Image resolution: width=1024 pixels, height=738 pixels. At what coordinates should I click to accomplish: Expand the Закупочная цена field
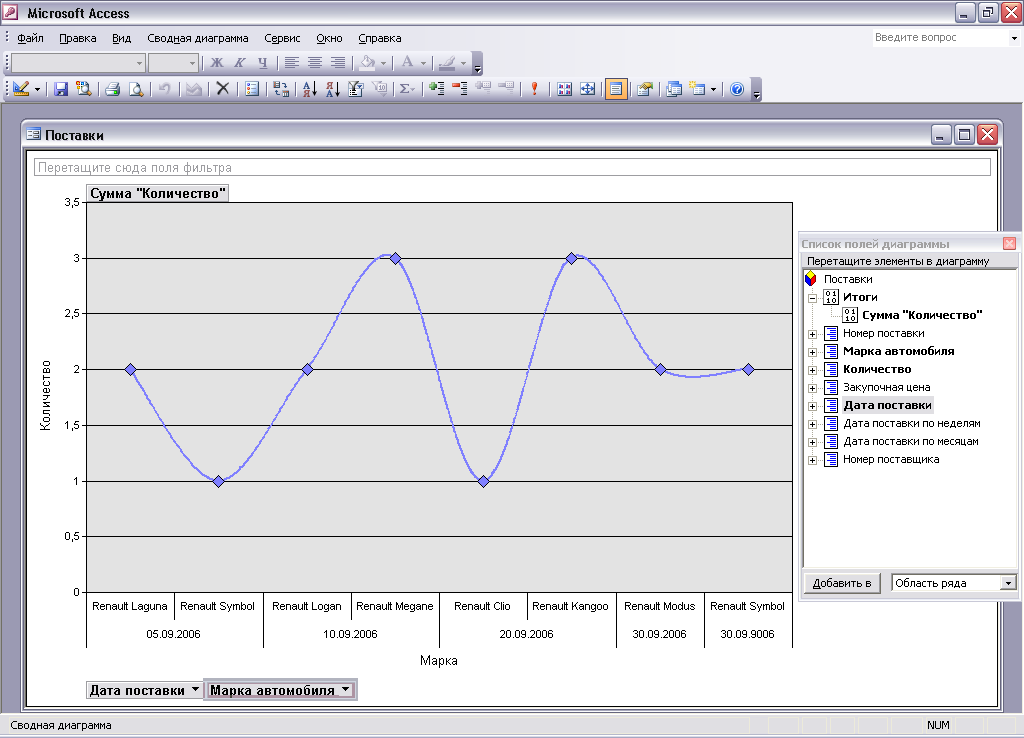[x=812, y=388]
